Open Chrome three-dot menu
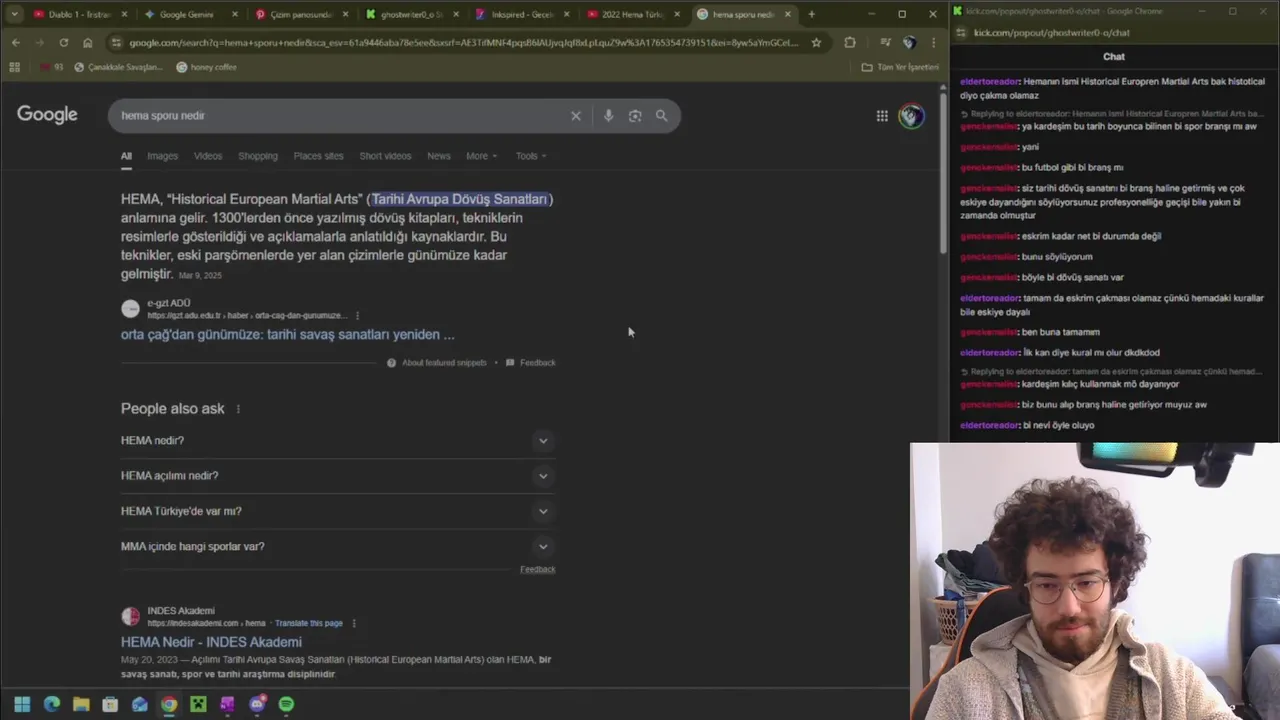 coord(933,43)
